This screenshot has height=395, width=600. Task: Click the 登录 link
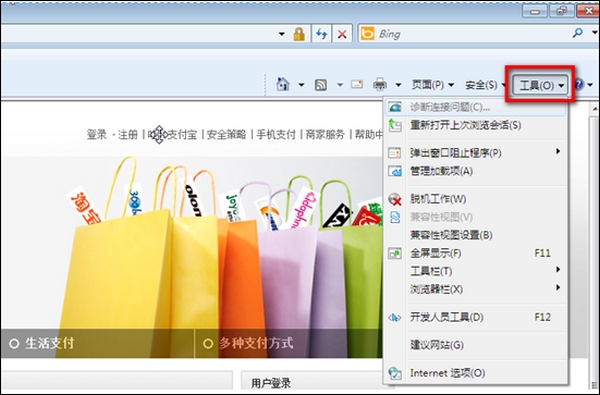(97, 135)
